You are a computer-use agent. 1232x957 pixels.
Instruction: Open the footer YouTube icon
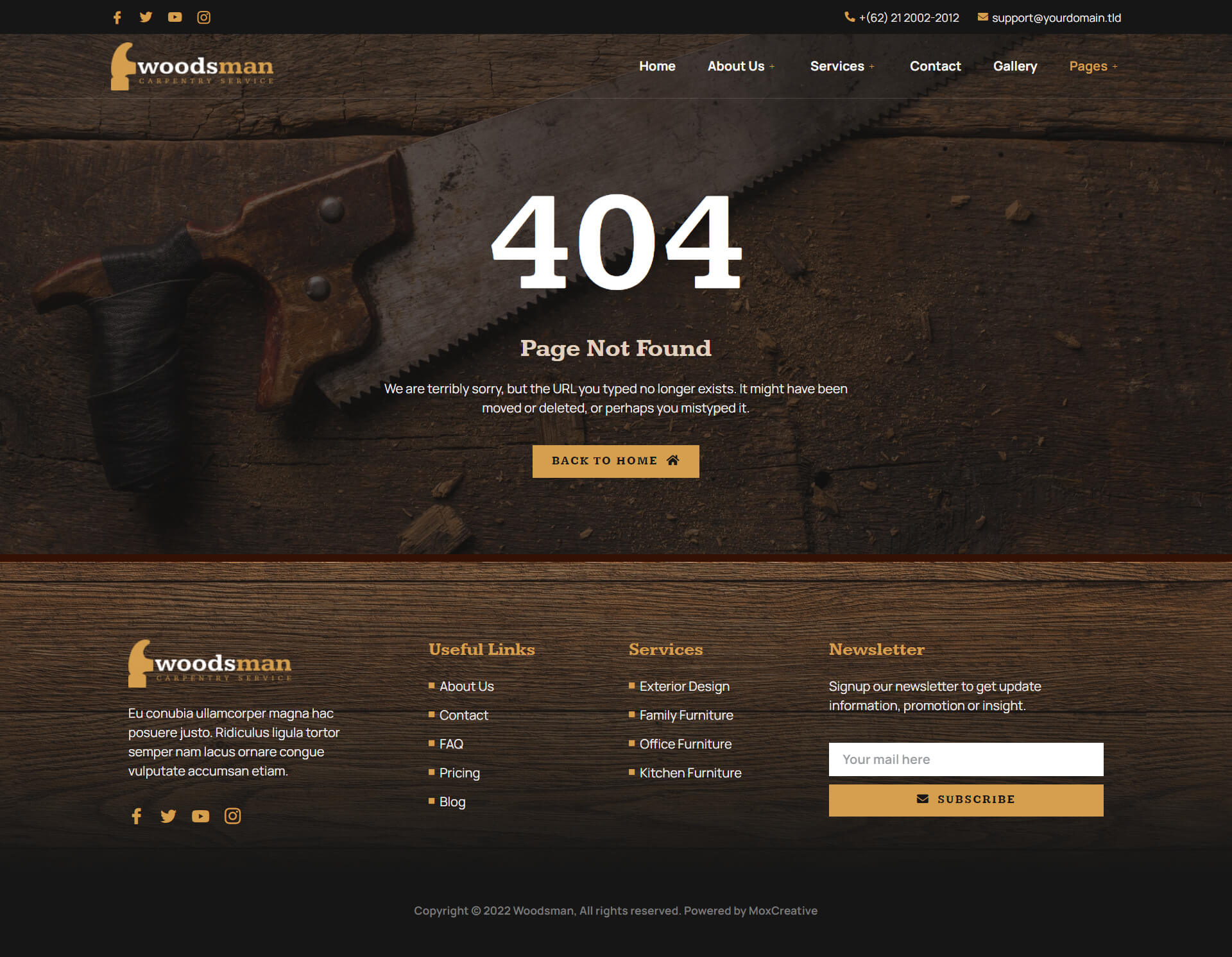click(200, 816)
